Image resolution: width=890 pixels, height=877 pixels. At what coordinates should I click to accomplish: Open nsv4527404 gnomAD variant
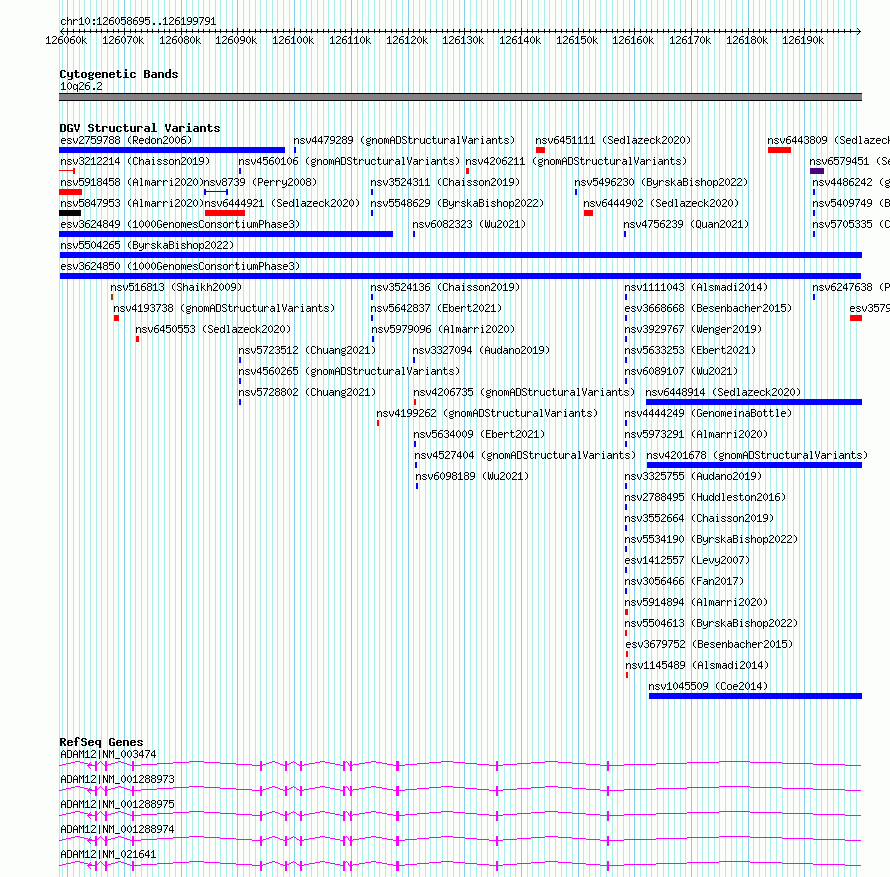coord(525,455)
